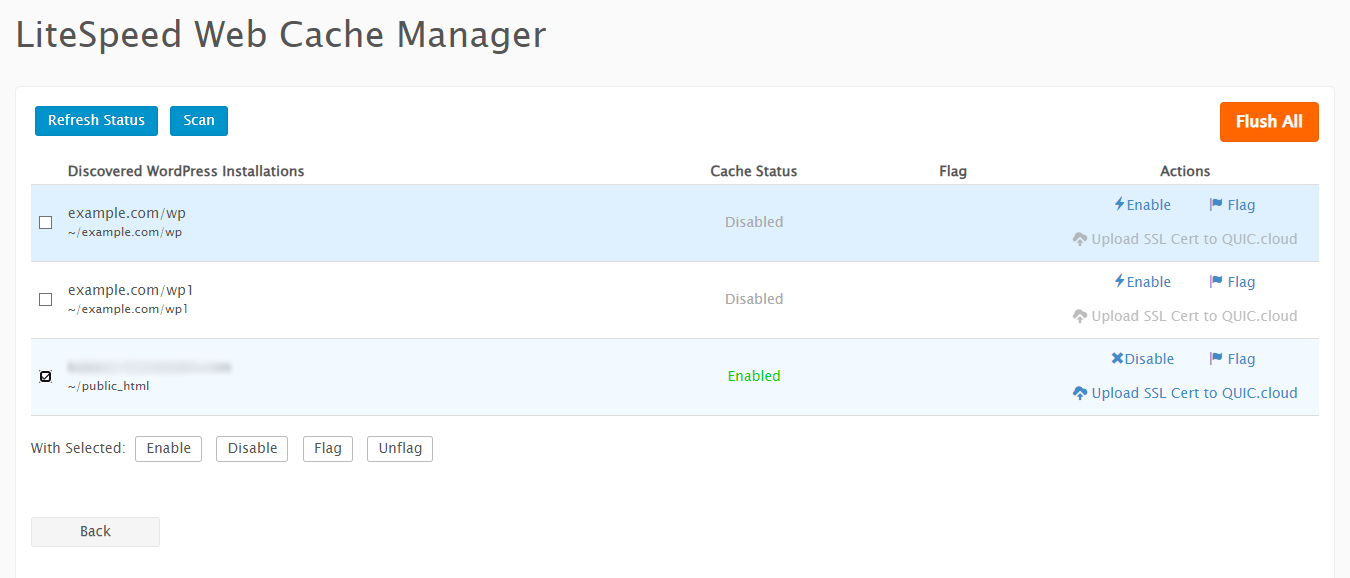
Task: Click the With Selected Flag button
Action: [x=328, y=449]
